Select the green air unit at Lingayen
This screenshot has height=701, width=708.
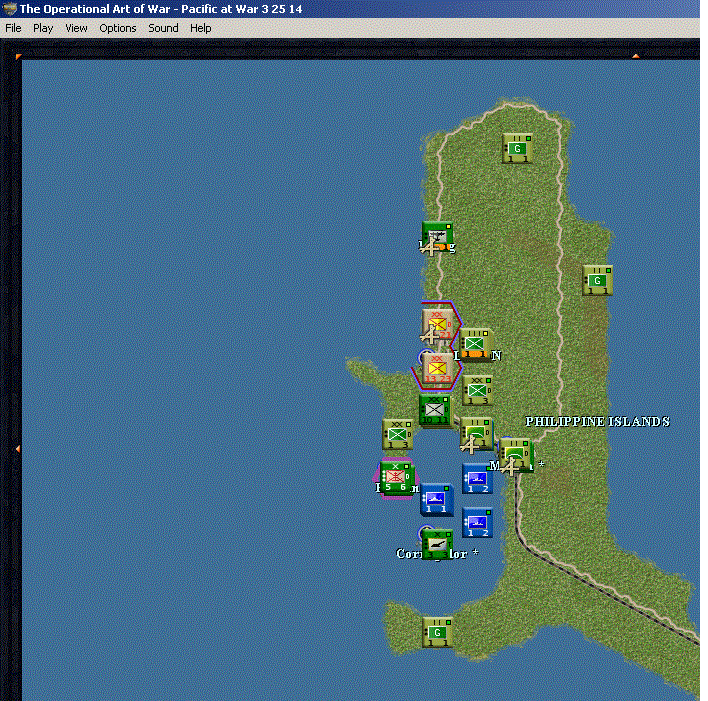[437, 236]
